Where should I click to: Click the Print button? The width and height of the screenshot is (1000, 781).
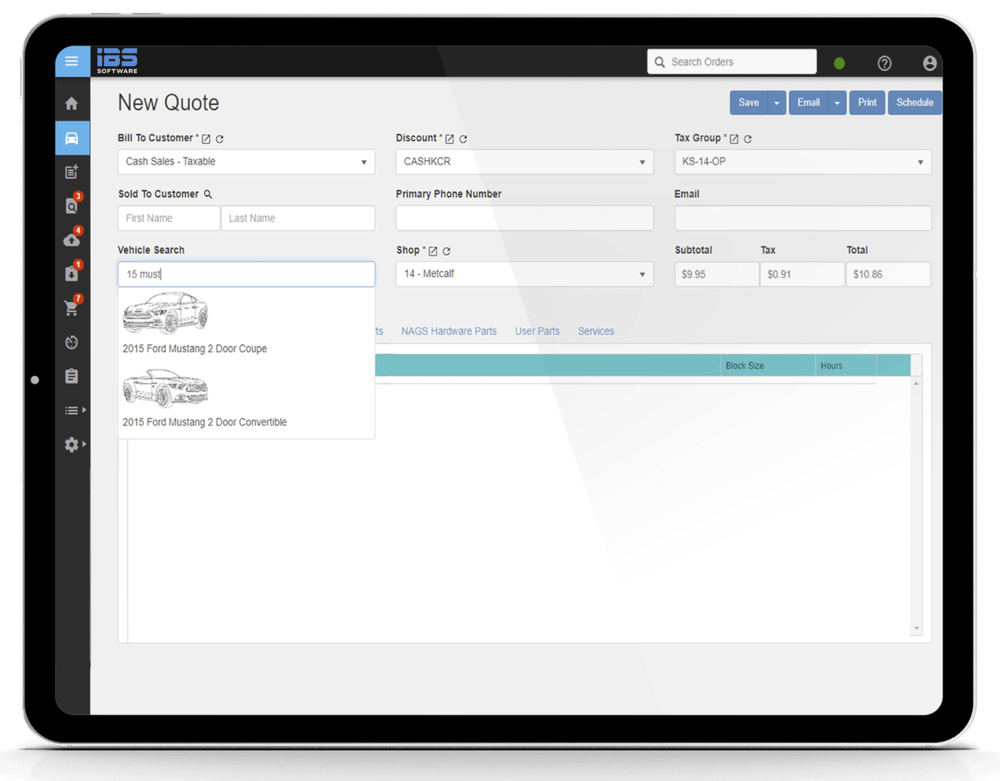tap(867, 103)
